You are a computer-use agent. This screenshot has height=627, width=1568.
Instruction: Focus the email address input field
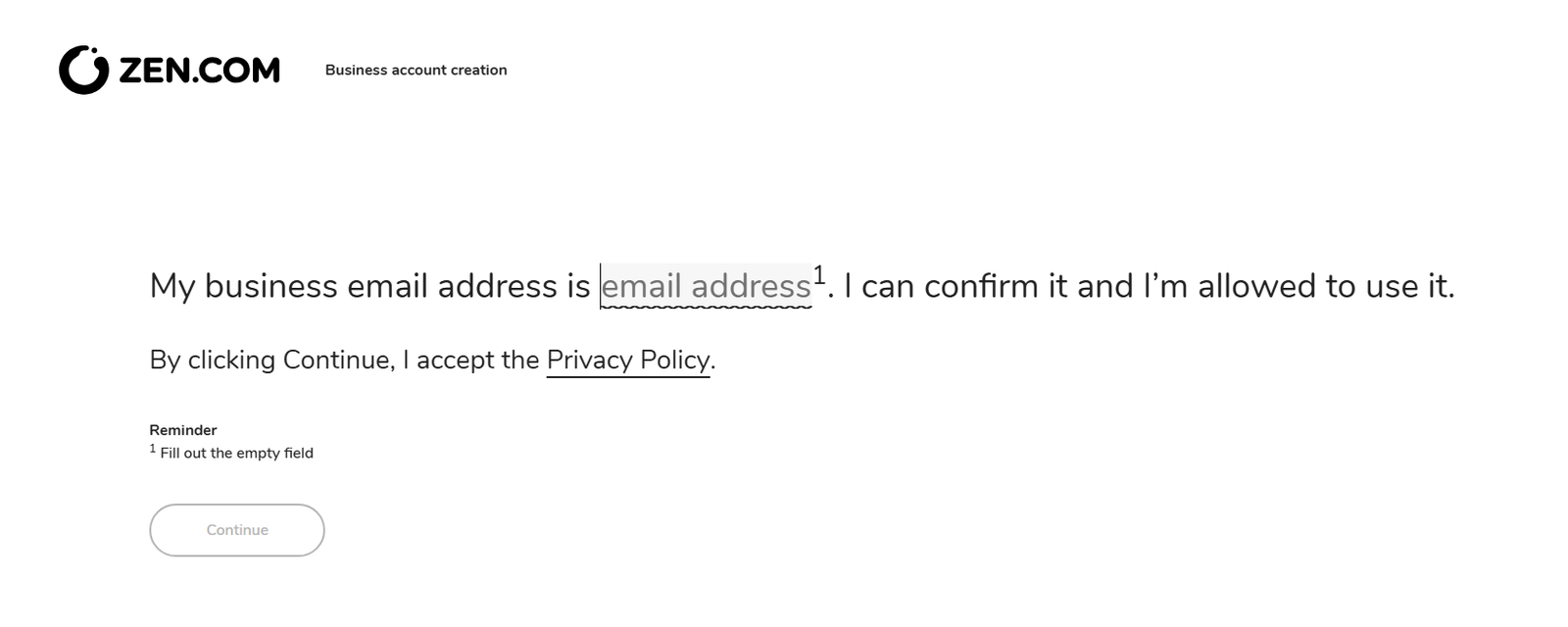click(706, 286)
